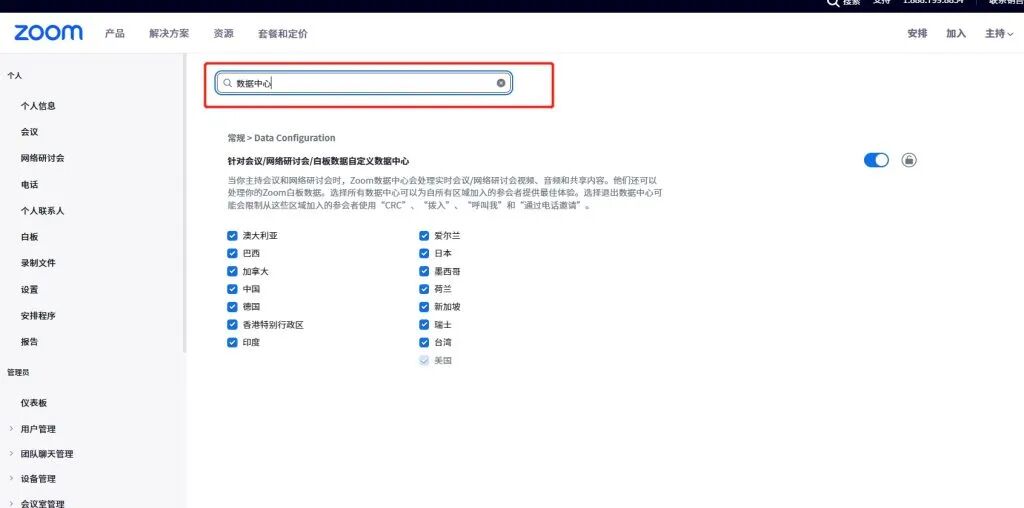Open 仪表板 in sidebar
The height and width of the screenshot is (508, 1024).
pyautogui.click(x=34, y=403)
